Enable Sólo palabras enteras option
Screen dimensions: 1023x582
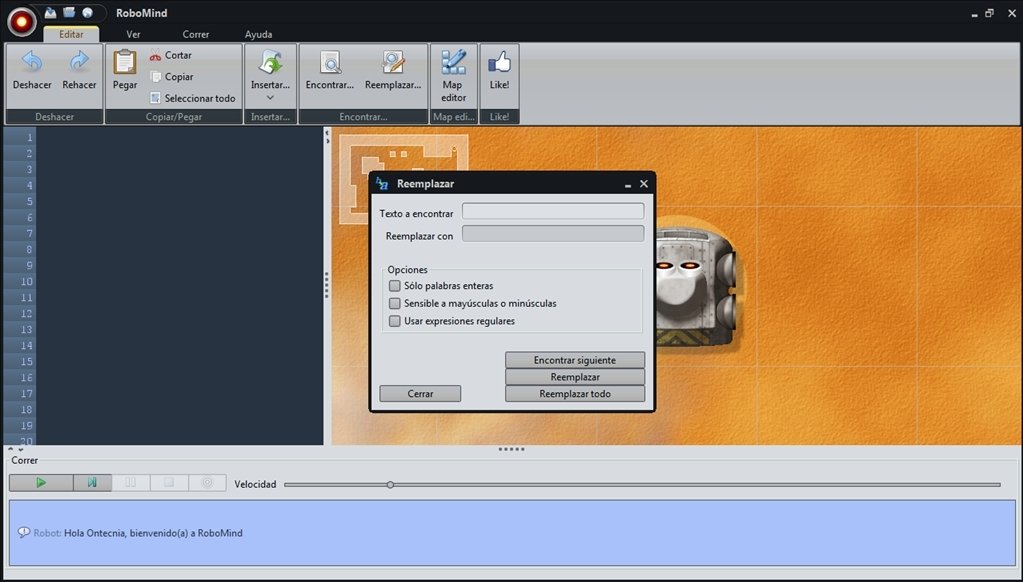coord(395,286)
